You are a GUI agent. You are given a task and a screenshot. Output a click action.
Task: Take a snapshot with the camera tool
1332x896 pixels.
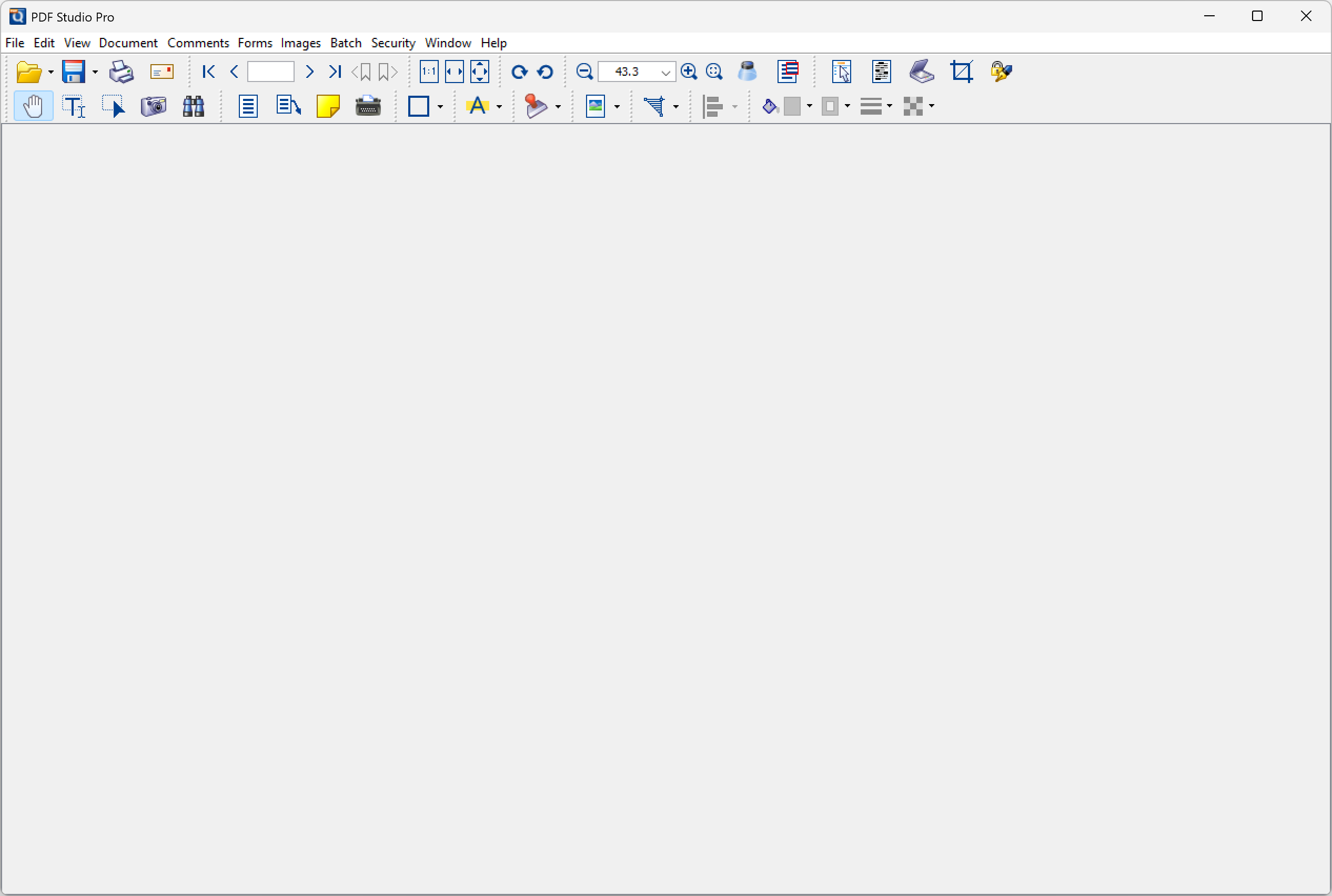[x=153, y=106]
